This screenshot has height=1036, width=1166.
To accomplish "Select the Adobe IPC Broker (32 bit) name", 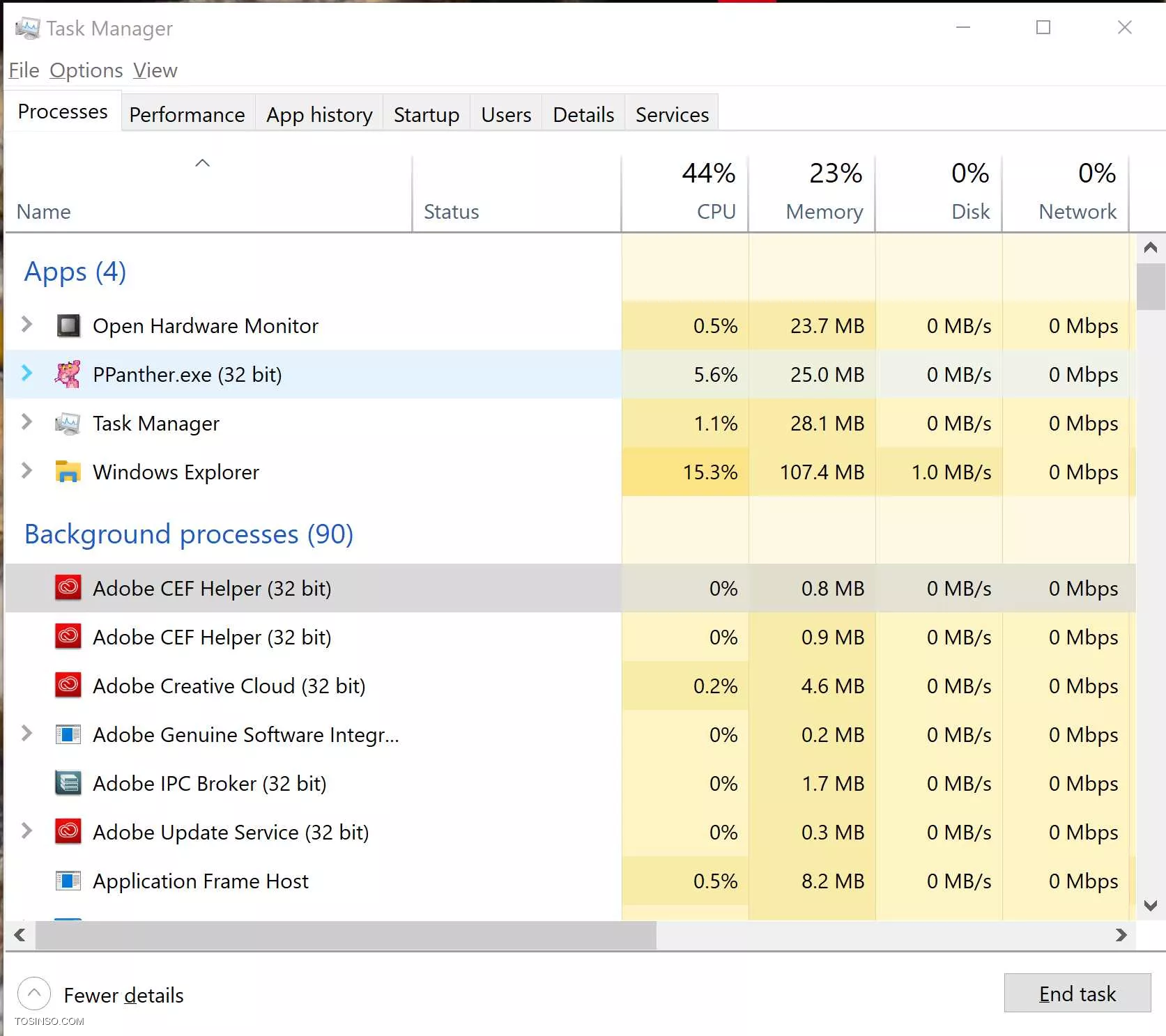I will pos(209,784).
